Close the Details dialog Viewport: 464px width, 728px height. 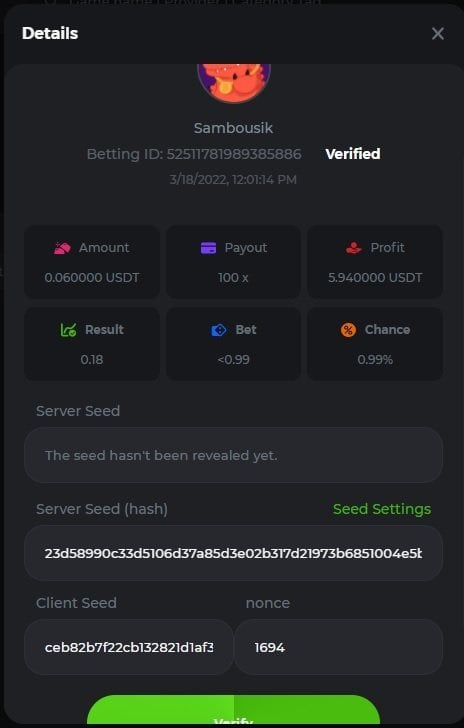coord(438,33)
